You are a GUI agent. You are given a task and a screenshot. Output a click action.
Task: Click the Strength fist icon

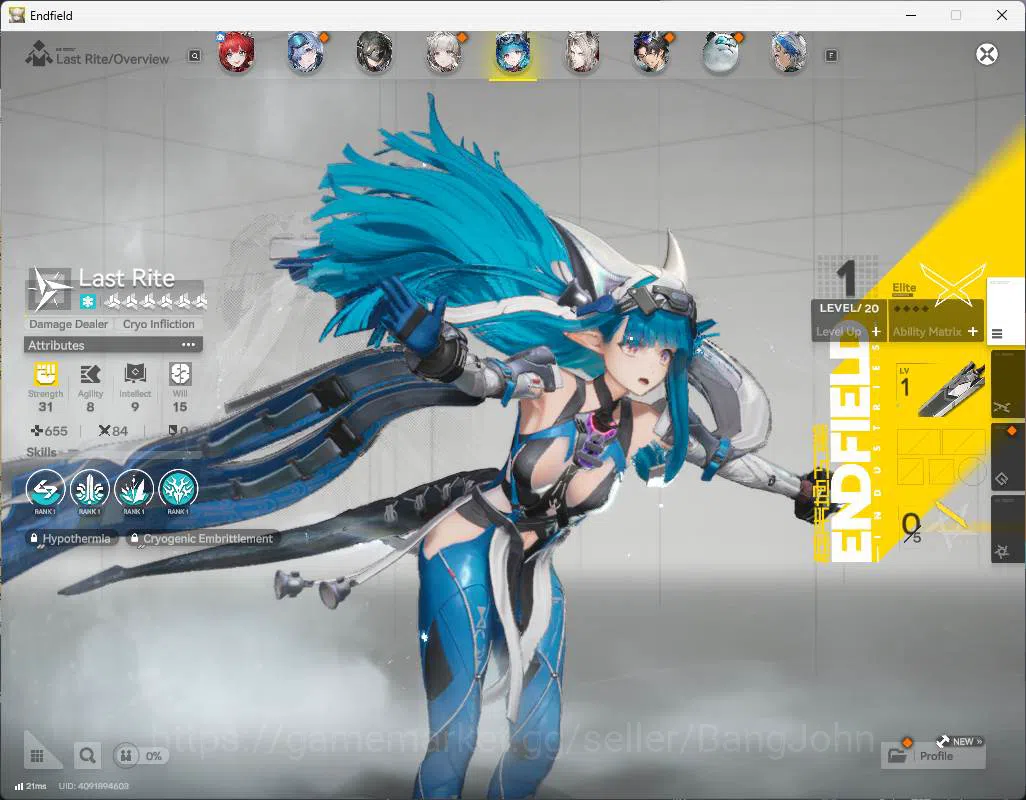46,375
